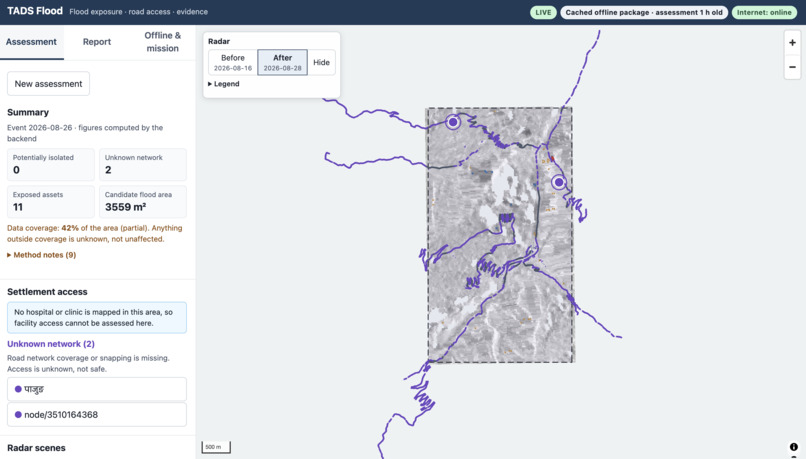Open the node/3510164368 settlement entry

(x=97, y=414)
